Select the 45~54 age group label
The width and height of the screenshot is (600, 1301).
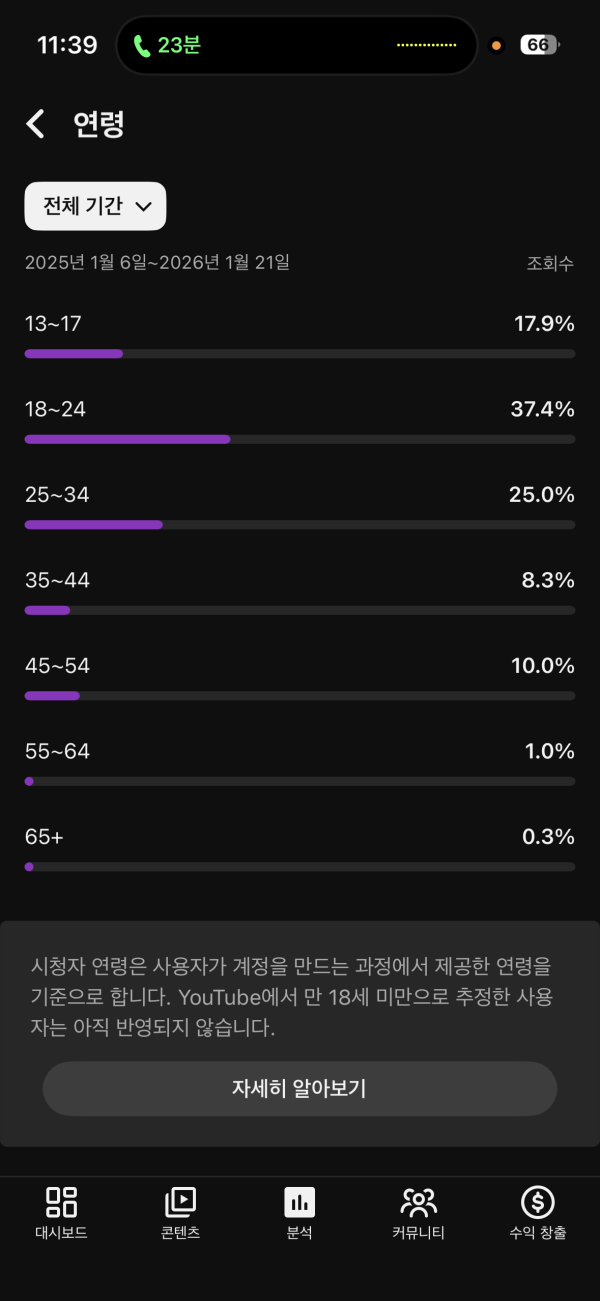click(x=57, y=666)
